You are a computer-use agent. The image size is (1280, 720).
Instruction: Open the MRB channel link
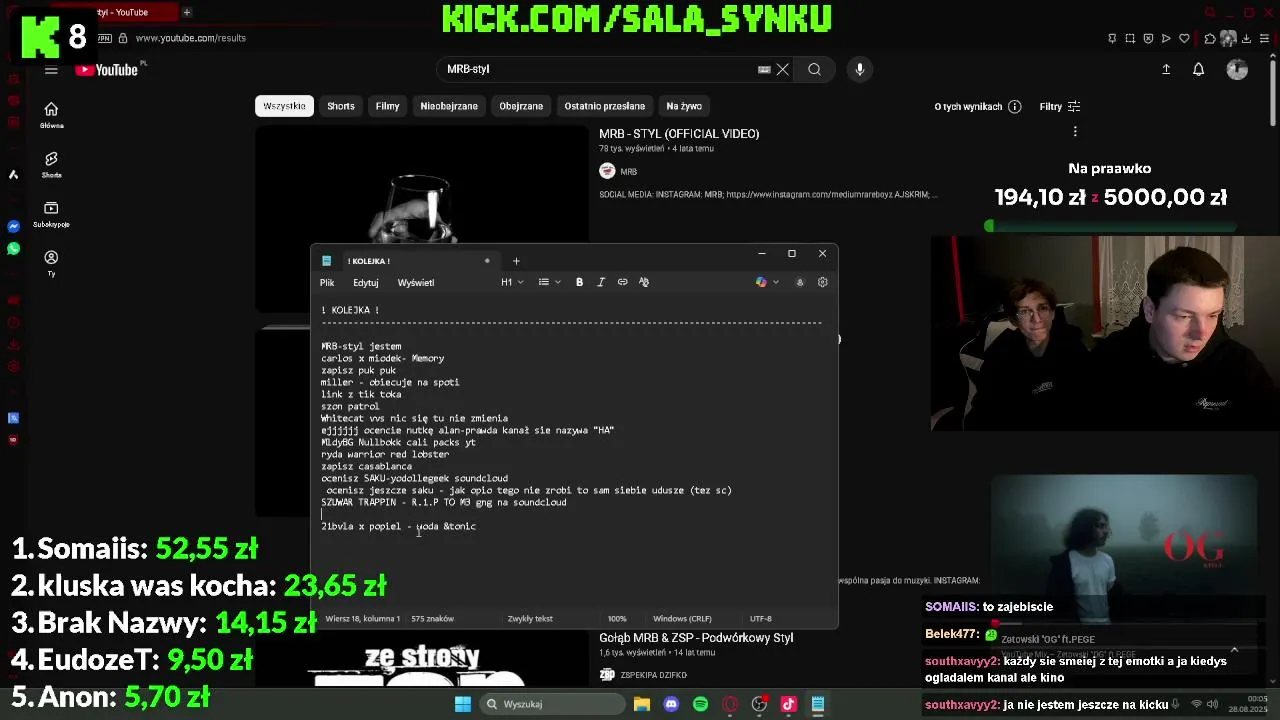[628, 171]
